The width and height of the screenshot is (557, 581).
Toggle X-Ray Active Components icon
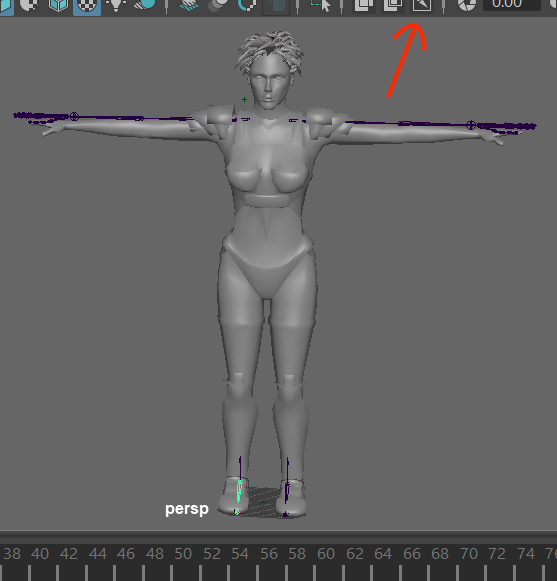pyautogui.click(x=393, y=5)
